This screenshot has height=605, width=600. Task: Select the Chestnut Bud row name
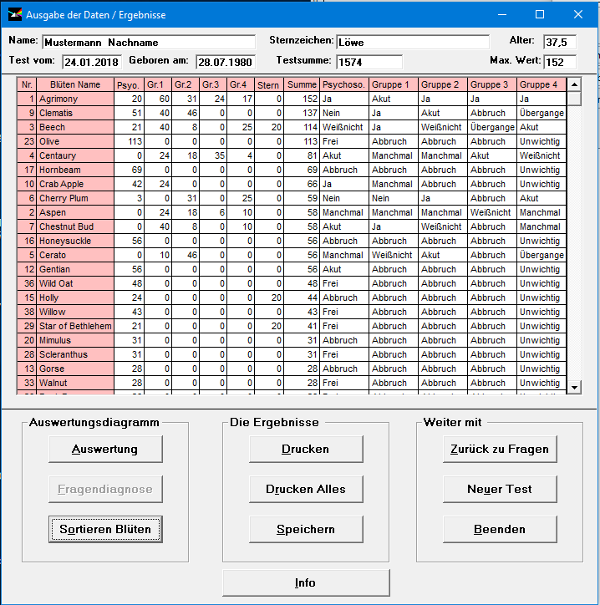click(x=76, y=227)
